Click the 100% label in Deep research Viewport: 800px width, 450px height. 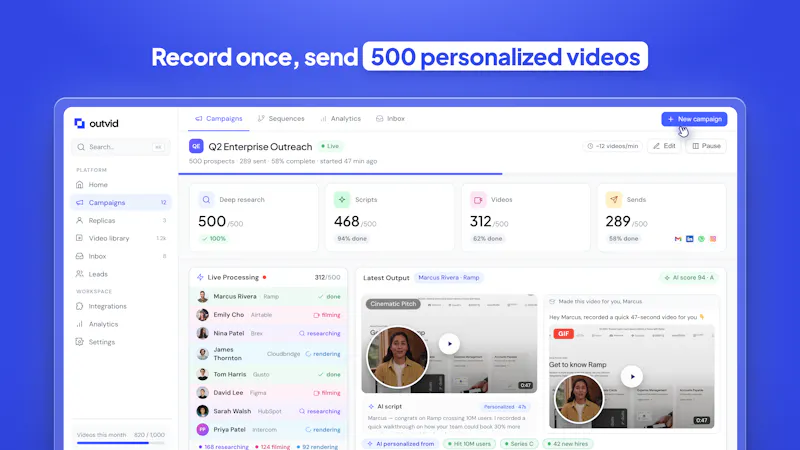[x=214, y=239]
